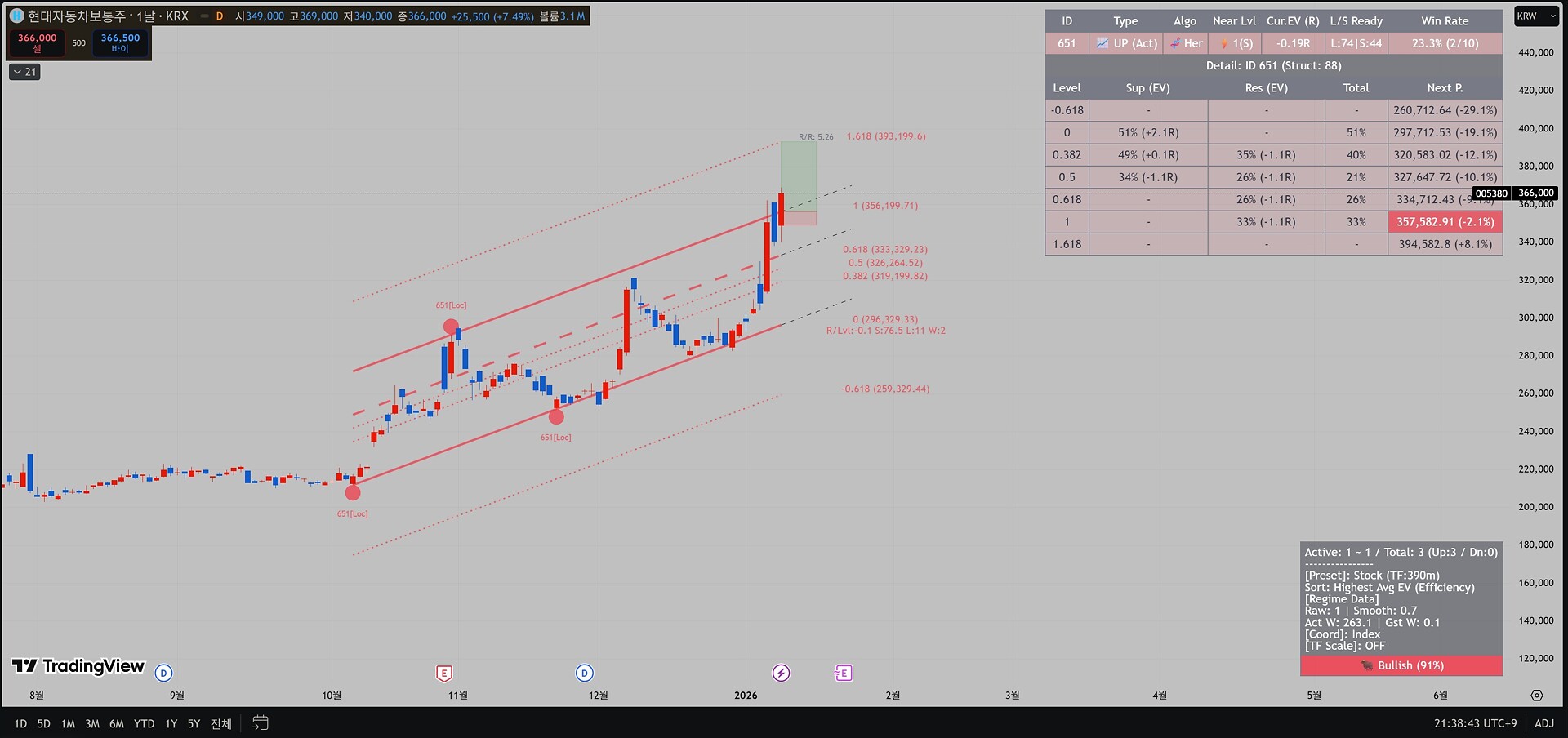Open the blue dividend D marker near December
This screenshot has height=738, width=1568.
click(585, 674)
